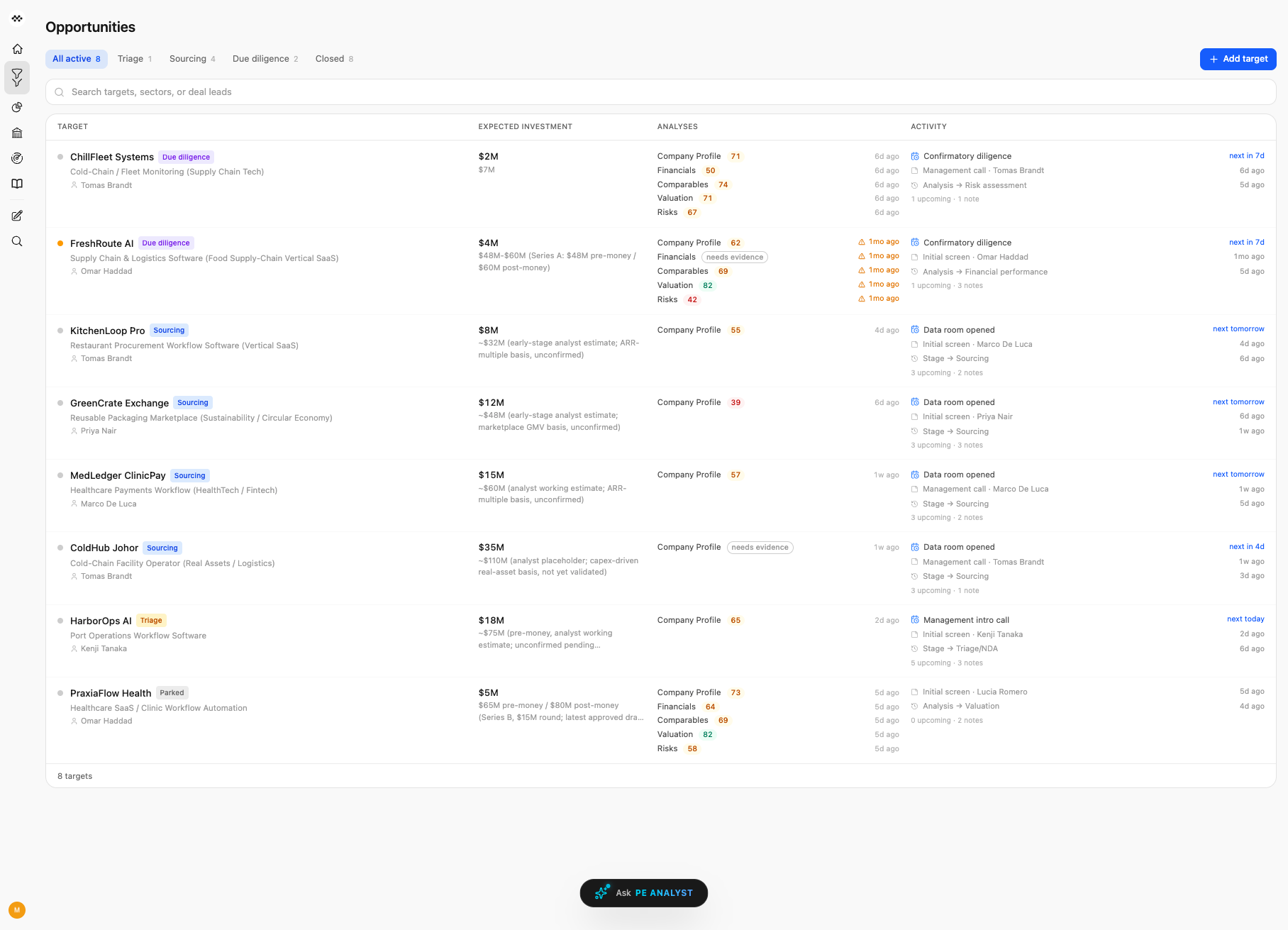Screen dimensions: 1288x930
Task: Click GreenCrate Data room opened calendar icon
Action: coord(915,402)
